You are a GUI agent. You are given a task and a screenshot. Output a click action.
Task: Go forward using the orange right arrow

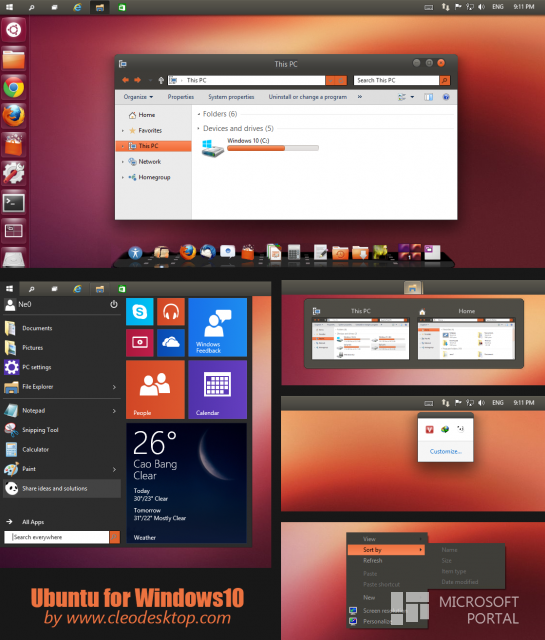[x=138, y=80]
